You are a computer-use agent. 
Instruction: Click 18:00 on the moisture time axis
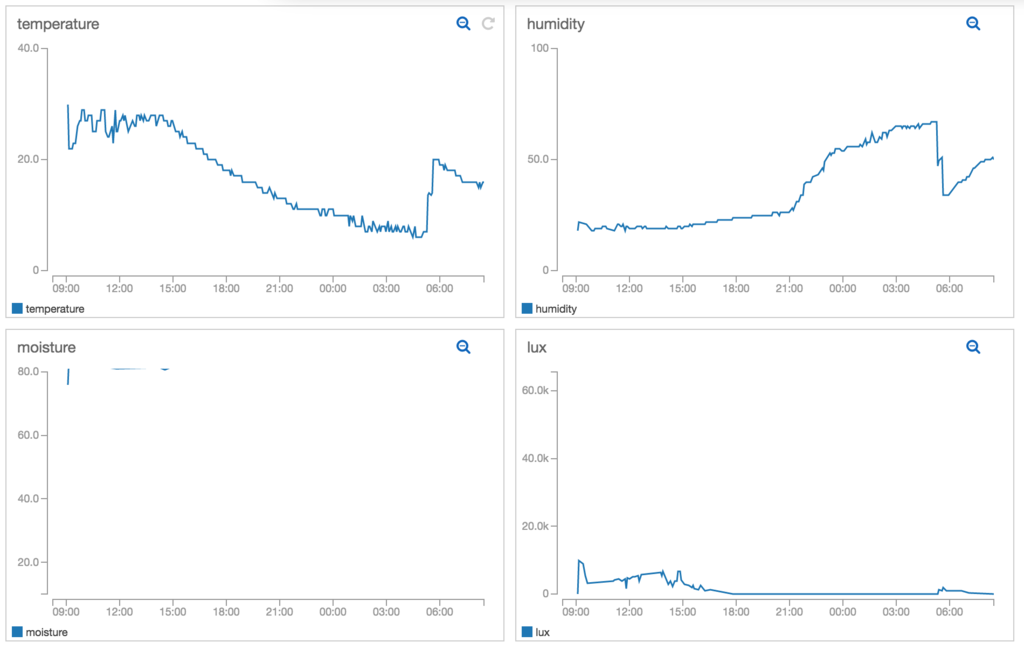[x=226, y=612]
